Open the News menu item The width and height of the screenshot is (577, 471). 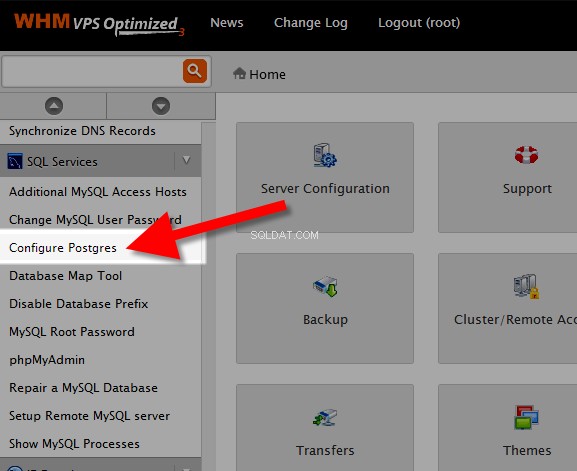[x=227, y=23]
